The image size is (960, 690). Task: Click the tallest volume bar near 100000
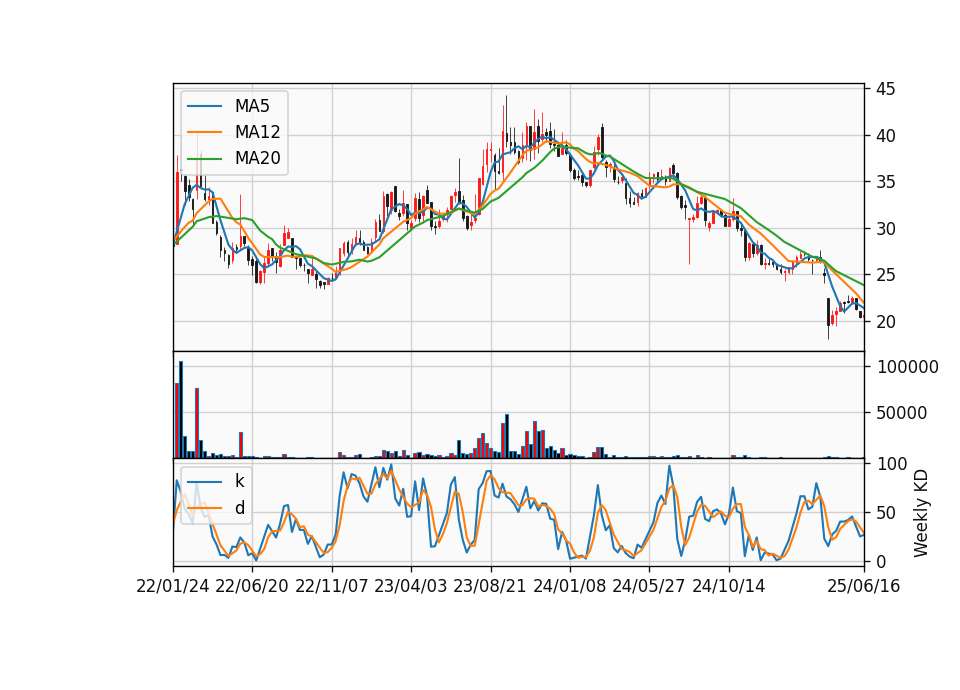pos(181,410)
